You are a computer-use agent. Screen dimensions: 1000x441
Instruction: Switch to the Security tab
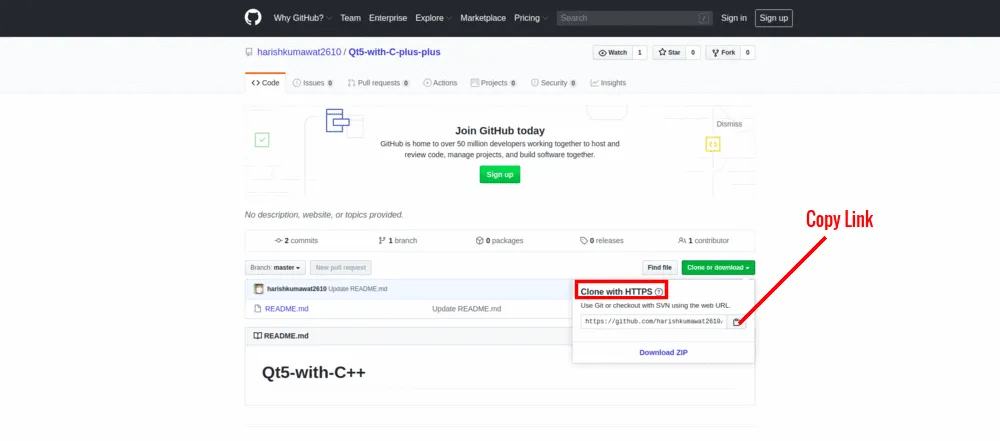554,83
